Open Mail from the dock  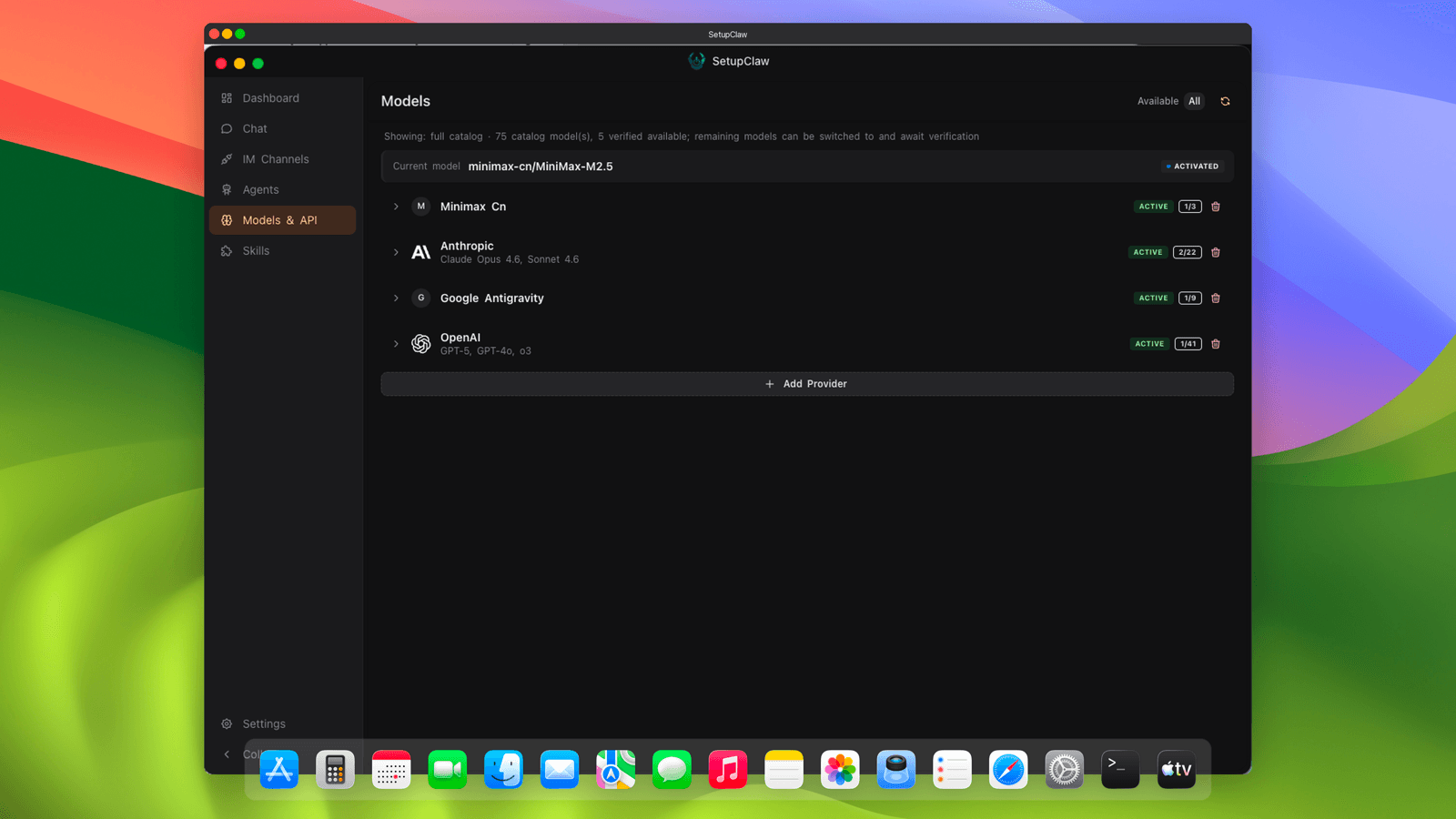coord(560,770)
